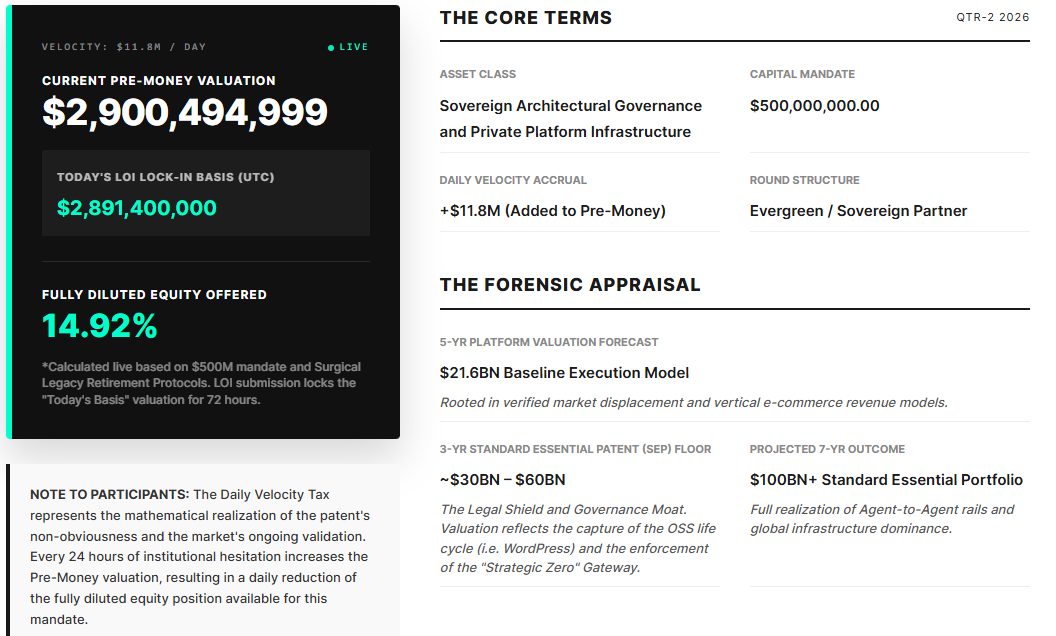This screenshot has height=636, width=1056.
Task: Click the LIVE indicator label
Action: (x=354, y=47)
